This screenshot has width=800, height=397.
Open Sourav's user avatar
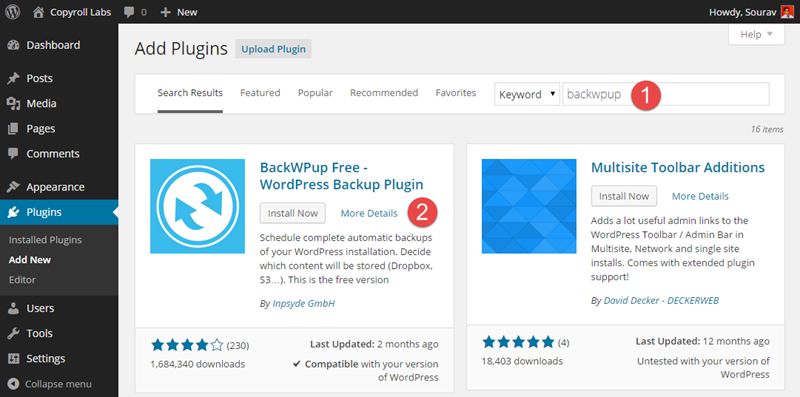tap(787, 12)
